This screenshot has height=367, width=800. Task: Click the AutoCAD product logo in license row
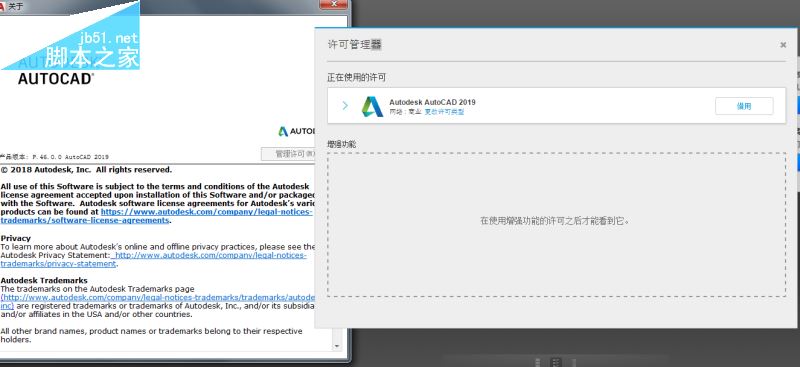pyautogui.click(x=372, y=106)
